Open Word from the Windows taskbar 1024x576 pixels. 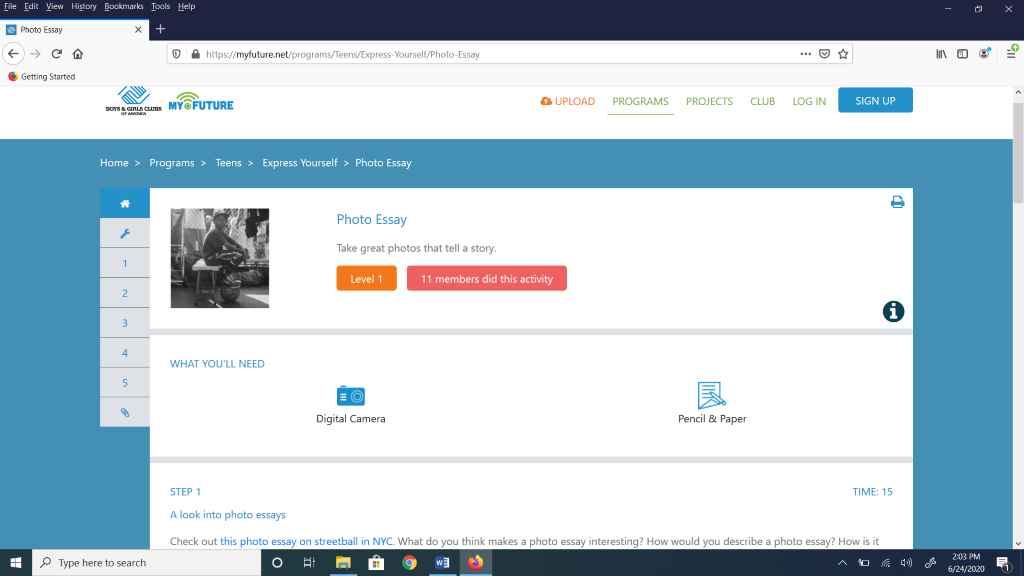point(442,562)
